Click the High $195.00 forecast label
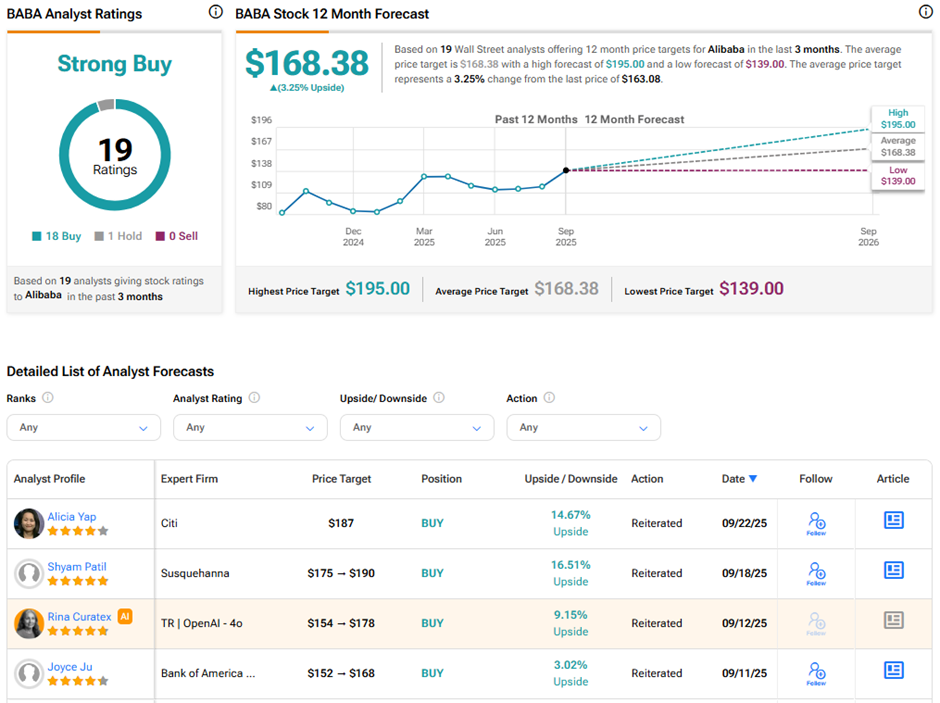Viewport: 940px width, 703px height. (897, 119)
